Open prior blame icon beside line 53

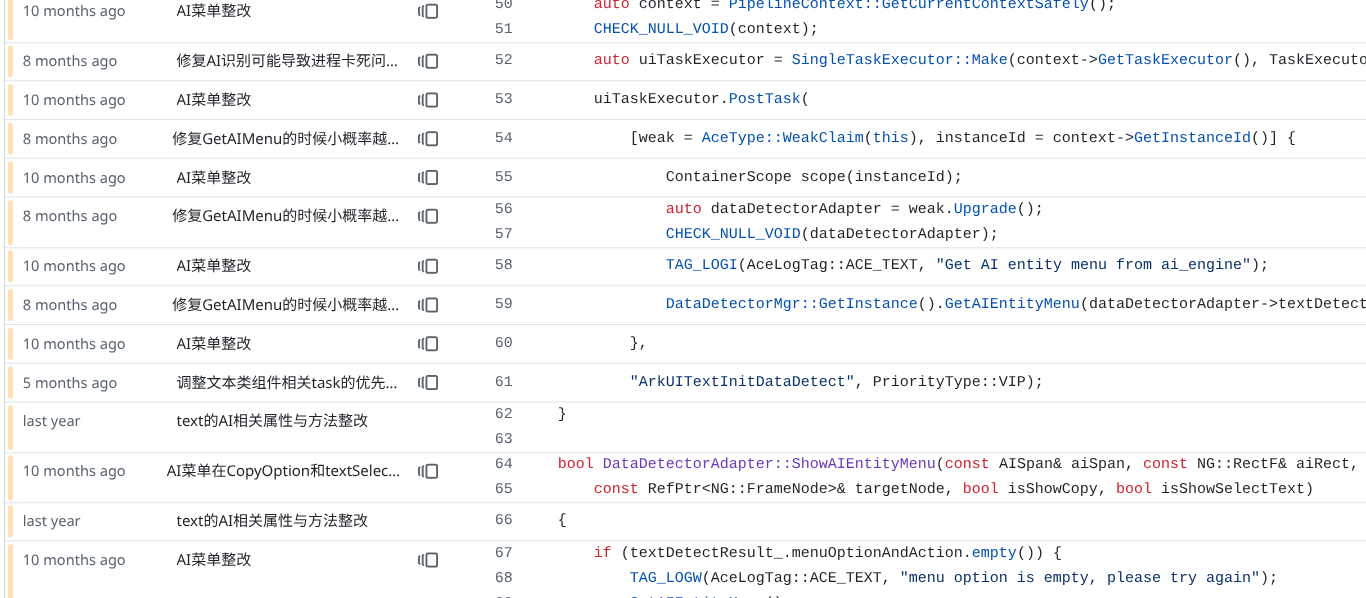[x=428, y=100]
